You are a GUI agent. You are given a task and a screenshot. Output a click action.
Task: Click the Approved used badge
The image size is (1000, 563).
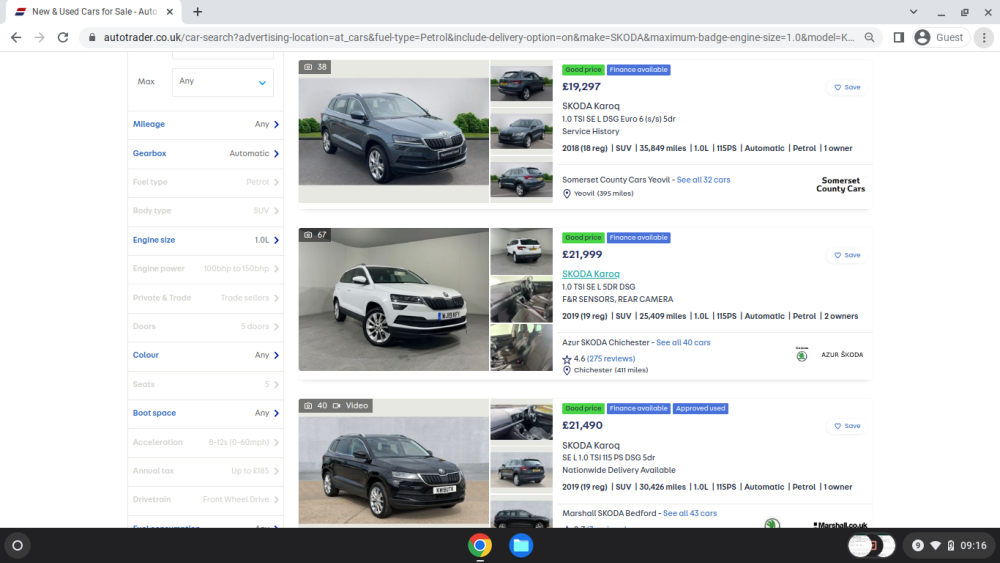(x=700, y=409)
